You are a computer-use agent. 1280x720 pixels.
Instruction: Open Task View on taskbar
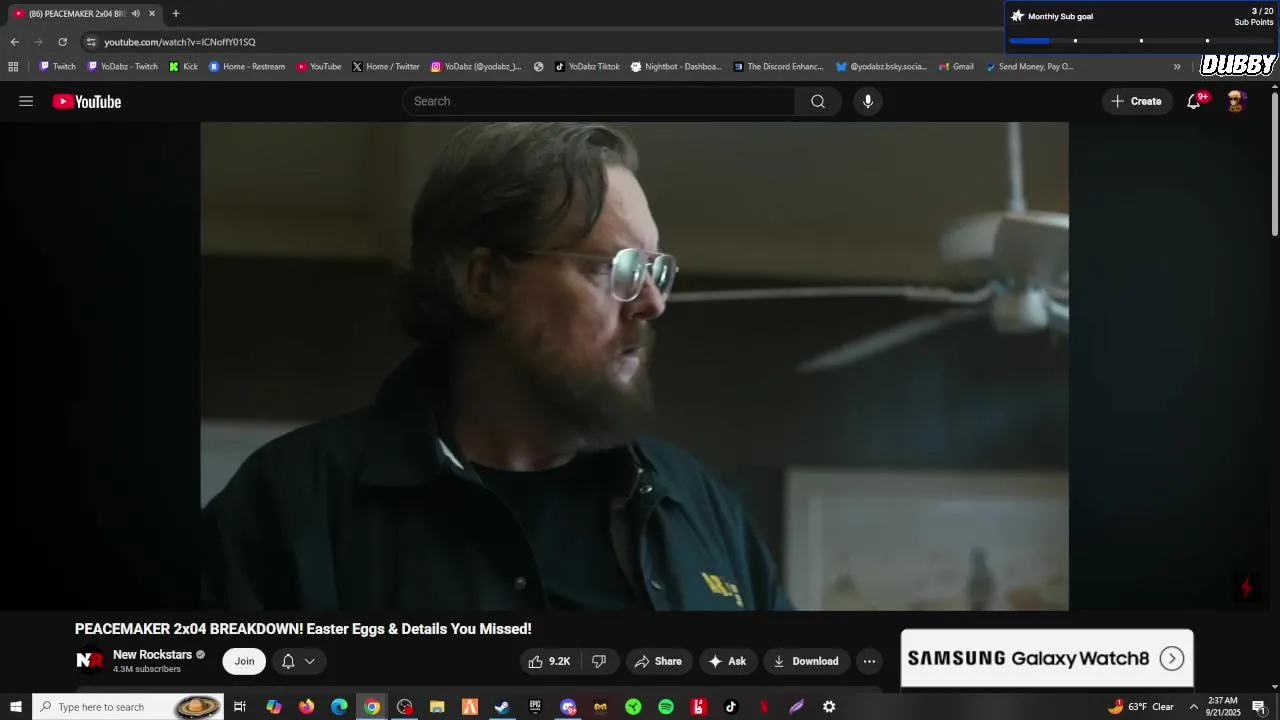pos(240,707)
